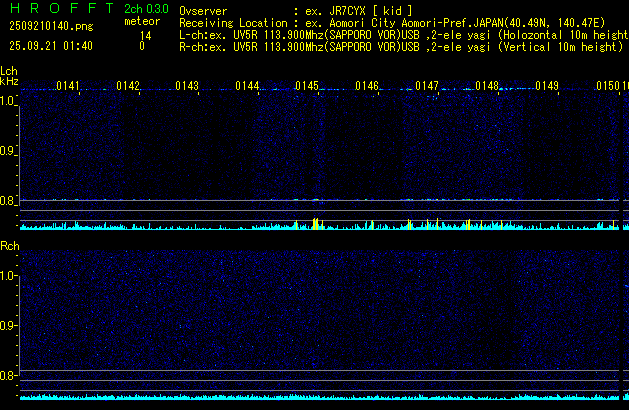Click the 2509210140.png filename label
Screen dimensions: 629x410
(x=45, y=26)
